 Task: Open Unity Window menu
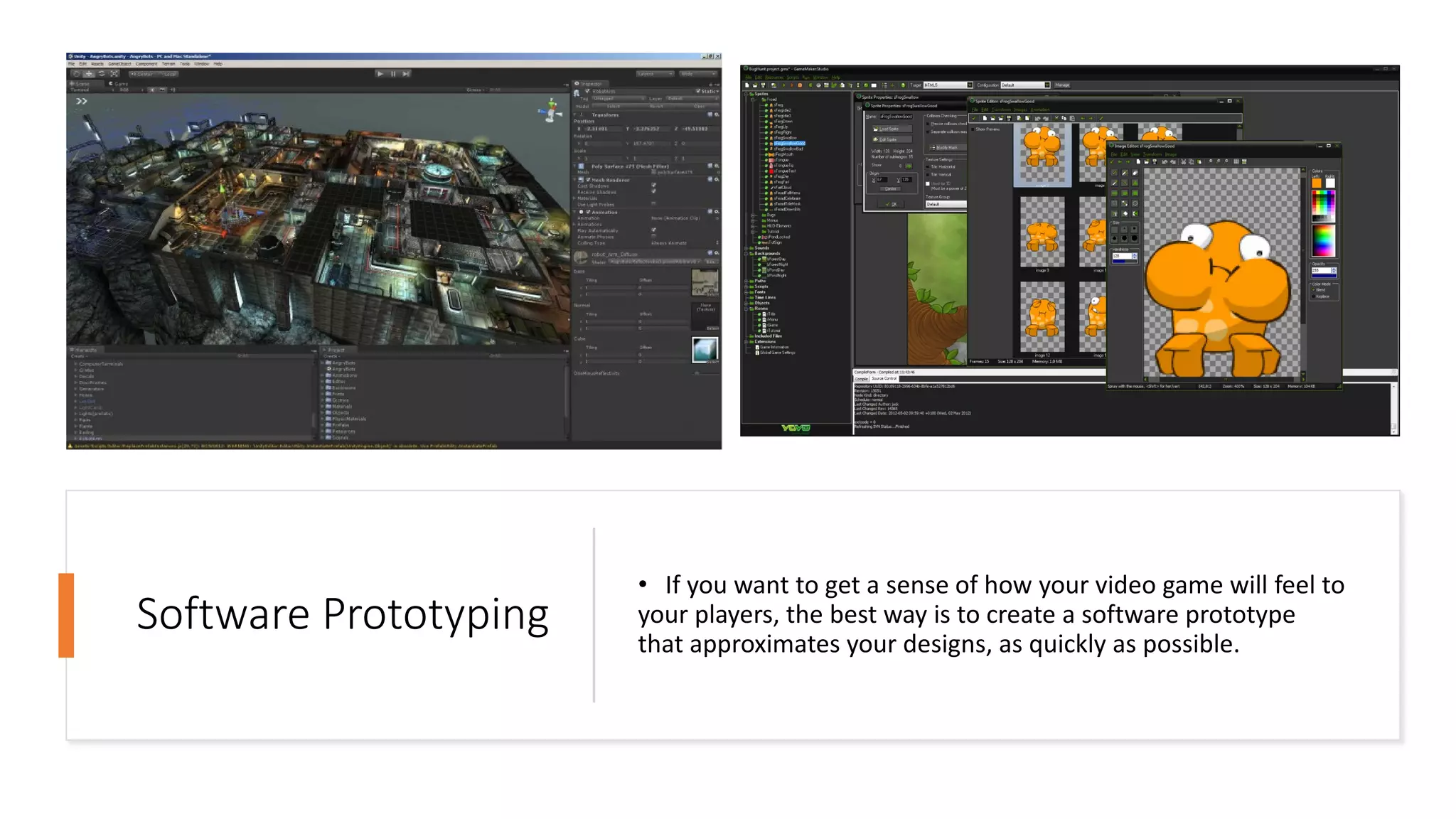pos(202,64)
